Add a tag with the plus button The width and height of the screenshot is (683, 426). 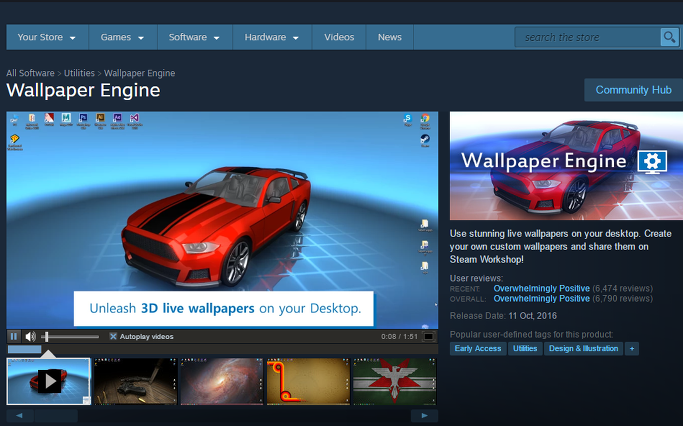tap(632, 348)
